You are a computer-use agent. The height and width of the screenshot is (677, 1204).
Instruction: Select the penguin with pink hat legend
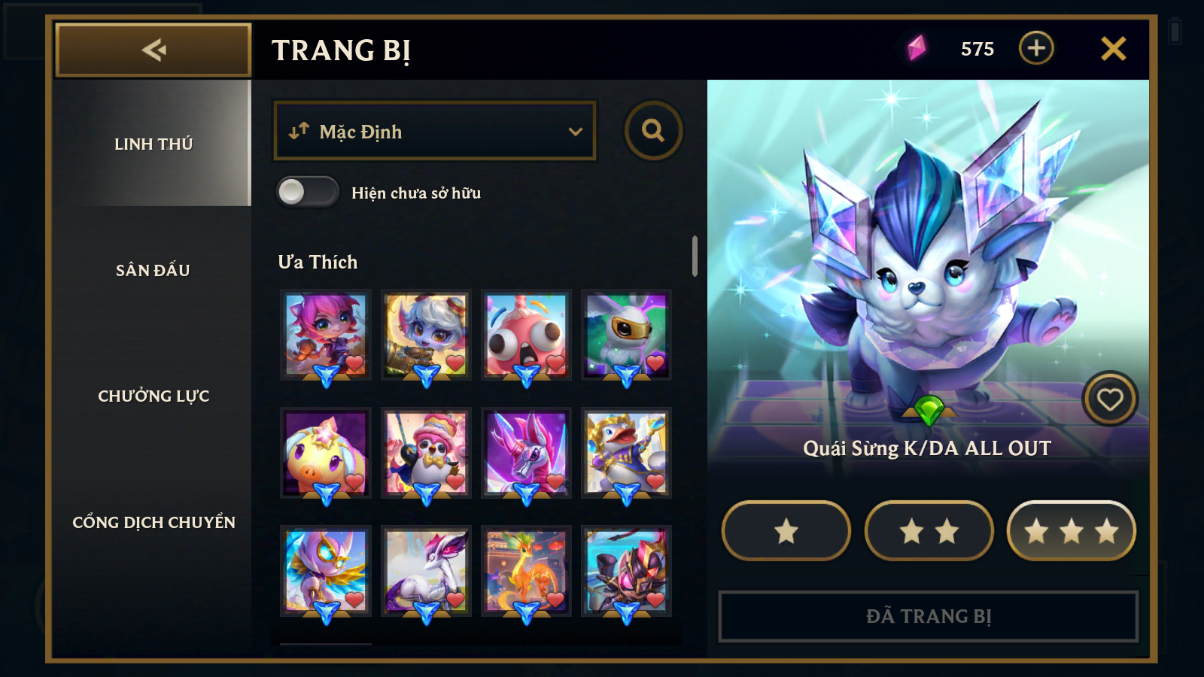pyautogui.click(x=426, y=453)
